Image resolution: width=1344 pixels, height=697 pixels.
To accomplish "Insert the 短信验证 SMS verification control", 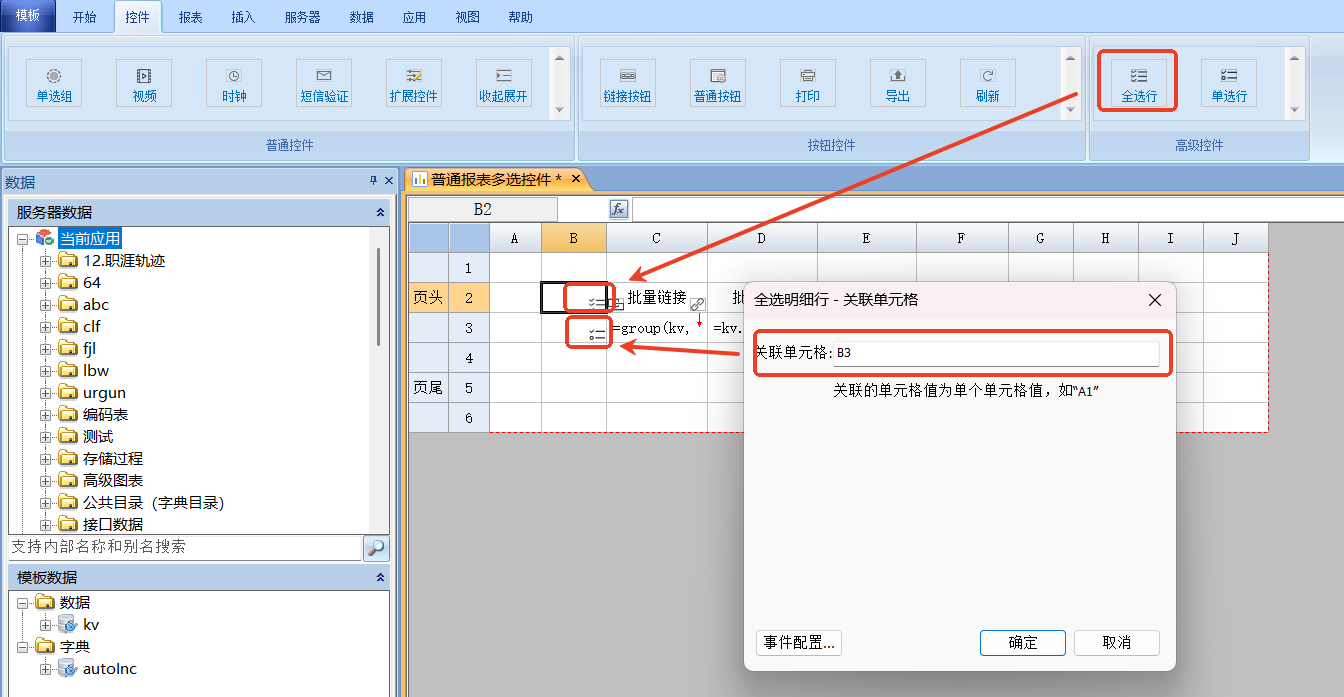I will click(x=324, y=84).
